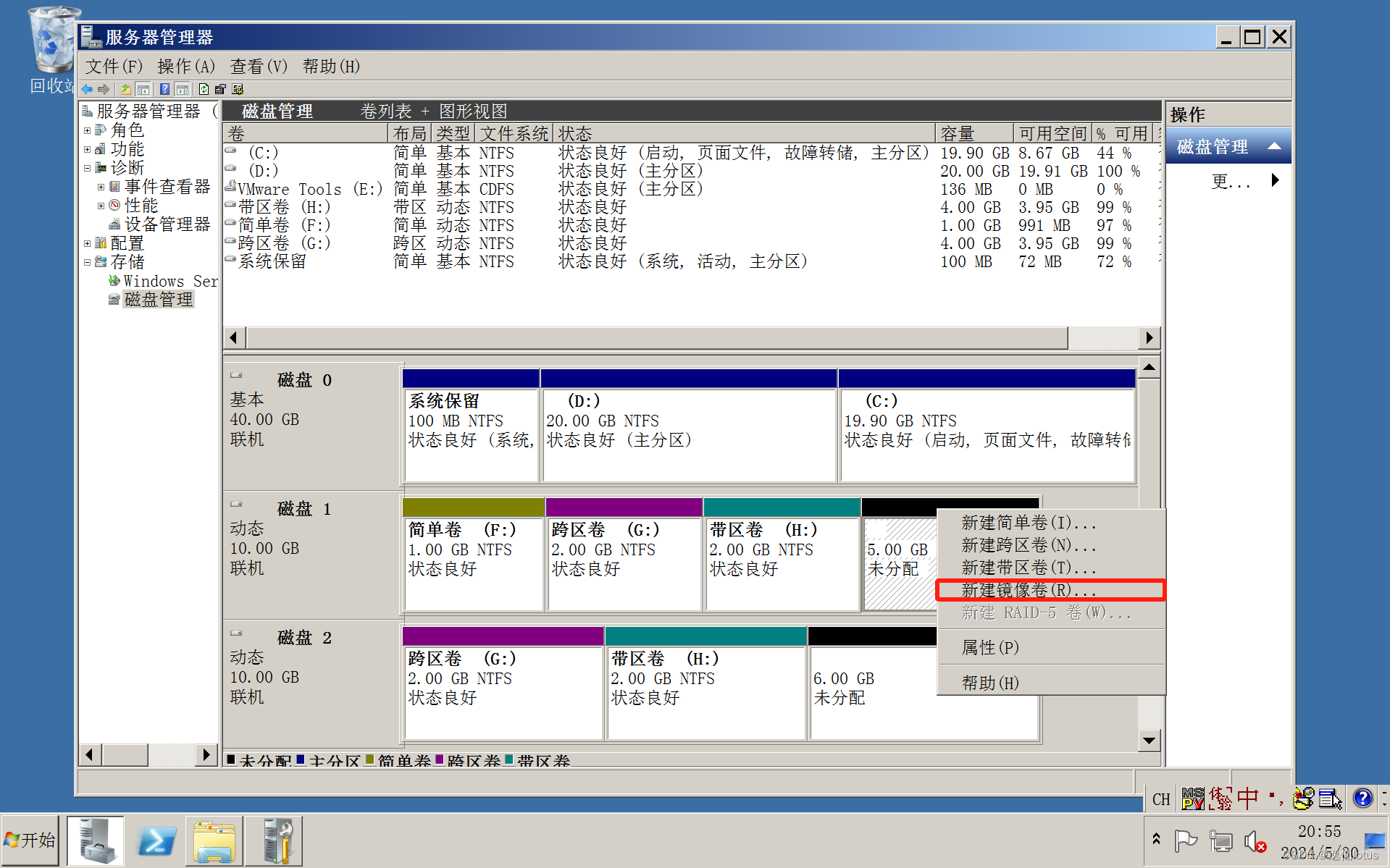This screenshot has height=868, width=1390.
Task: Collapse the 磁盘管理 actions section arrow
Action: pos(1274,147)
